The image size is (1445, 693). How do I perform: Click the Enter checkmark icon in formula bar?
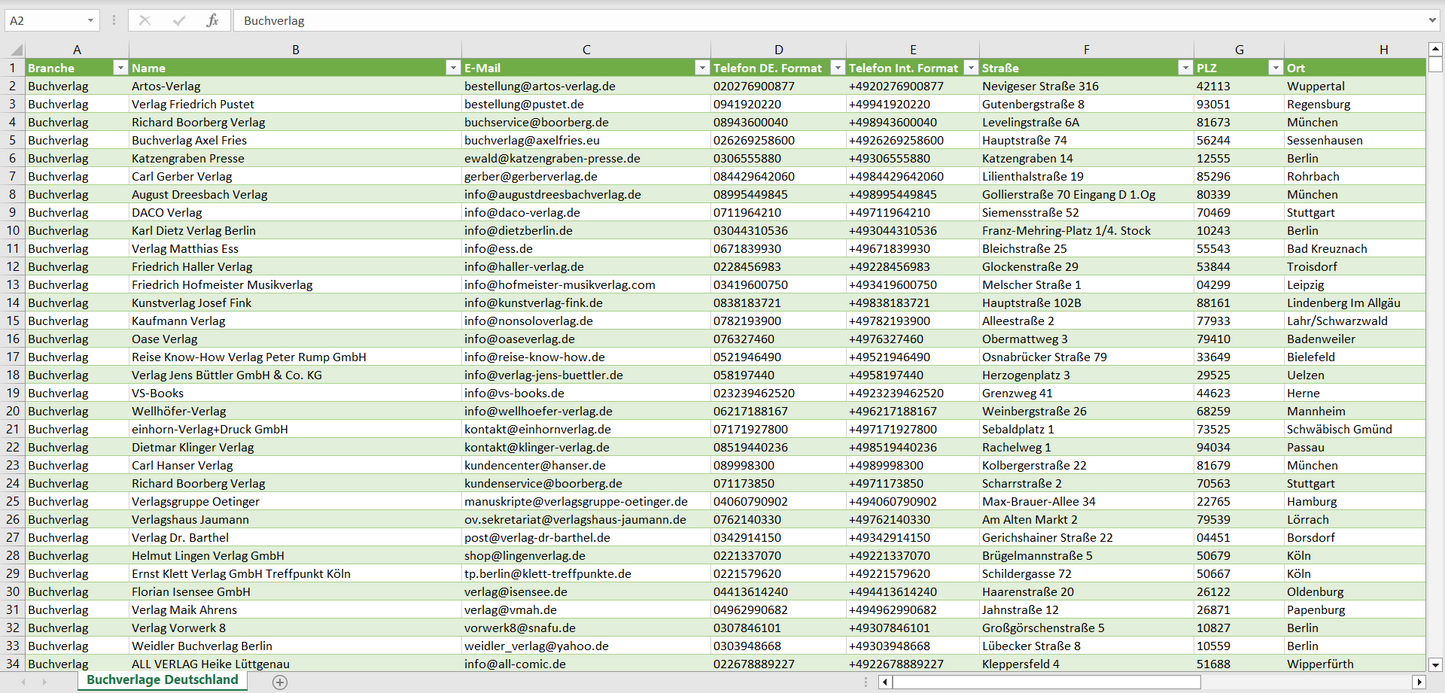(x=179, y=20)
